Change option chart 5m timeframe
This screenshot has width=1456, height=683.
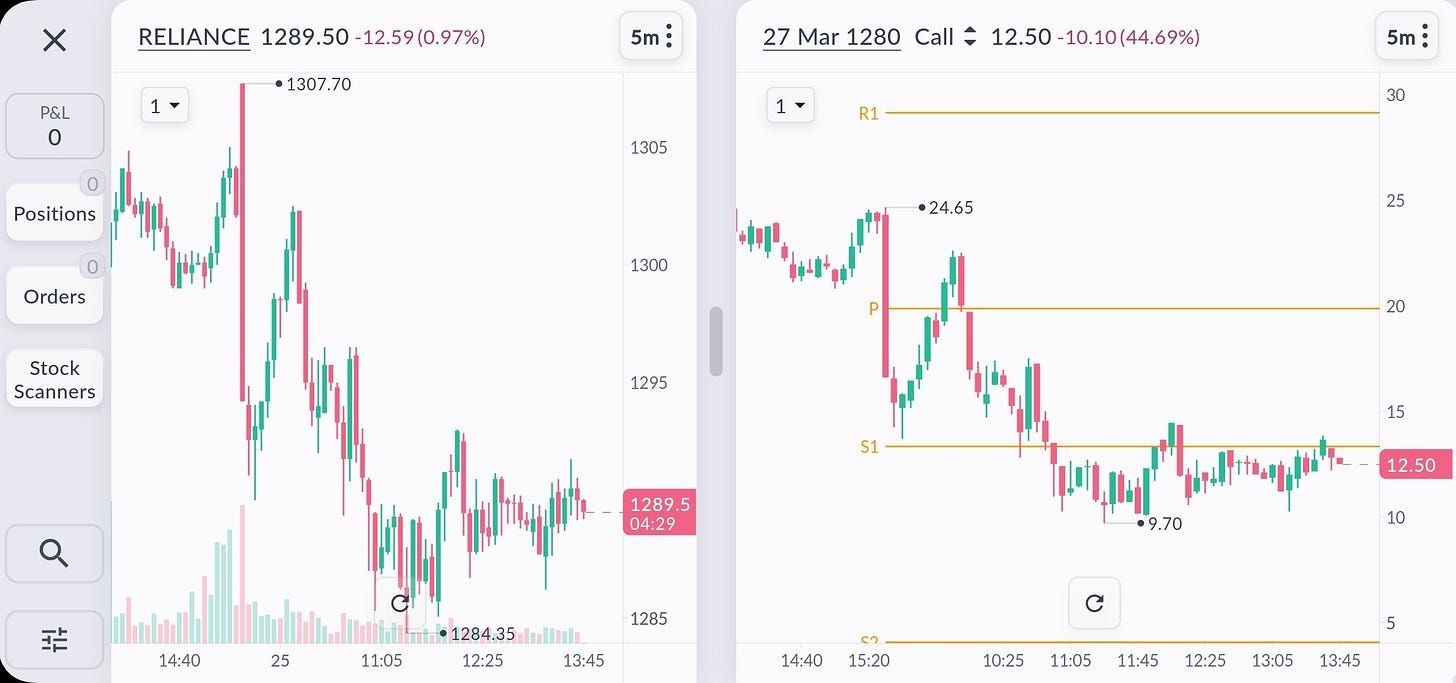point(1399,38)
